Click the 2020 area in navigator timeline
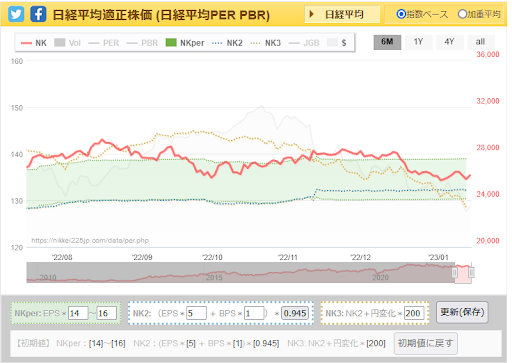512x363 pixels. (380, 277)
